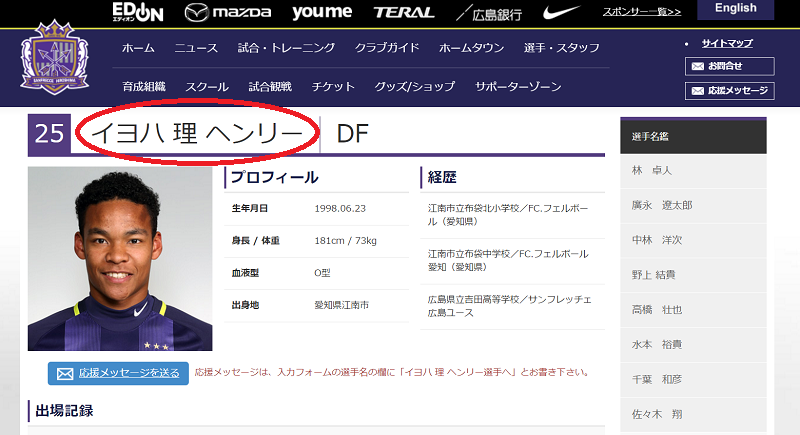This screenshot has width=800, height=435.
Task: Select player 千葉 和彦 in sidebar
Action: (x=693, y=379)
